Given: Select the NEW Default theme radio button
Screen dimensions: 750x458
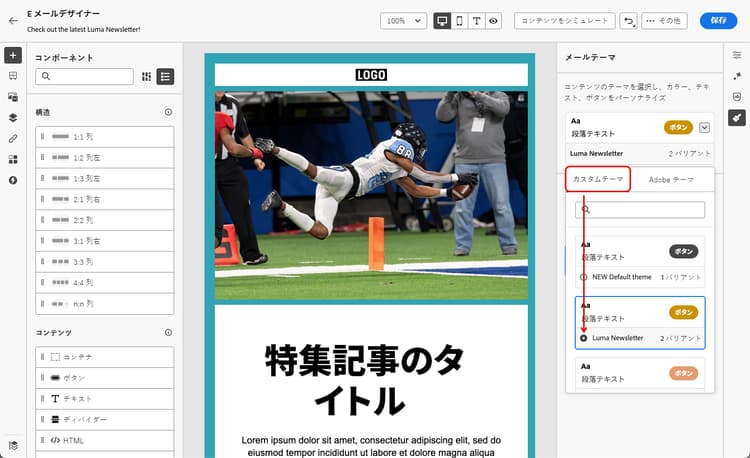Looking at the screenshot, I should (x=584, y=277).
